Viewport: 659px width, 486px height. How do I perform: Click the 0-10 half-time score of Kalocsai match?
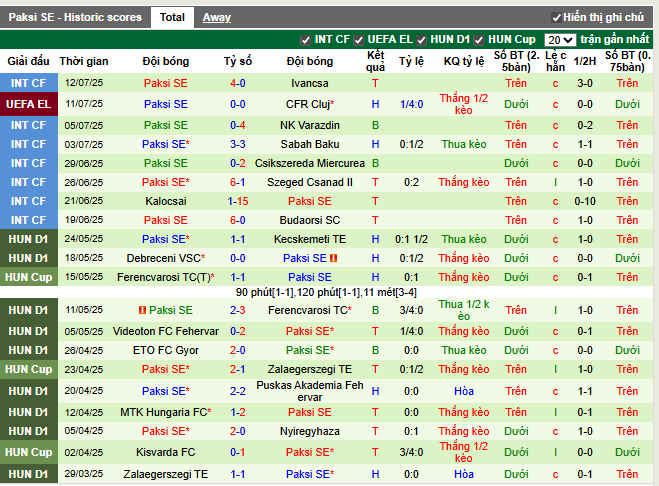click(585, 201)
